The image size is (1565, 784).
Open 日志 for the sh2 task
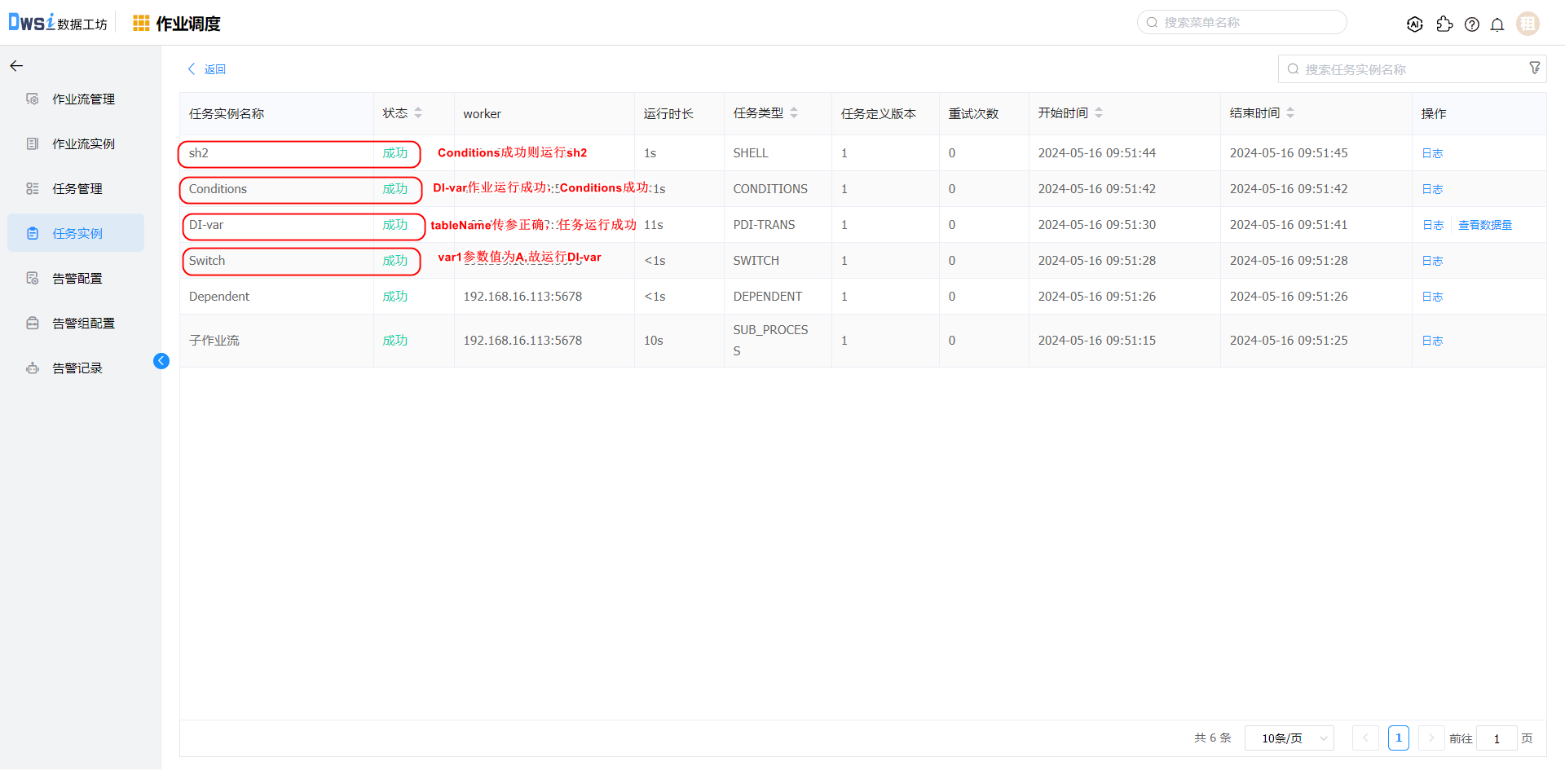pos(1432,153)
